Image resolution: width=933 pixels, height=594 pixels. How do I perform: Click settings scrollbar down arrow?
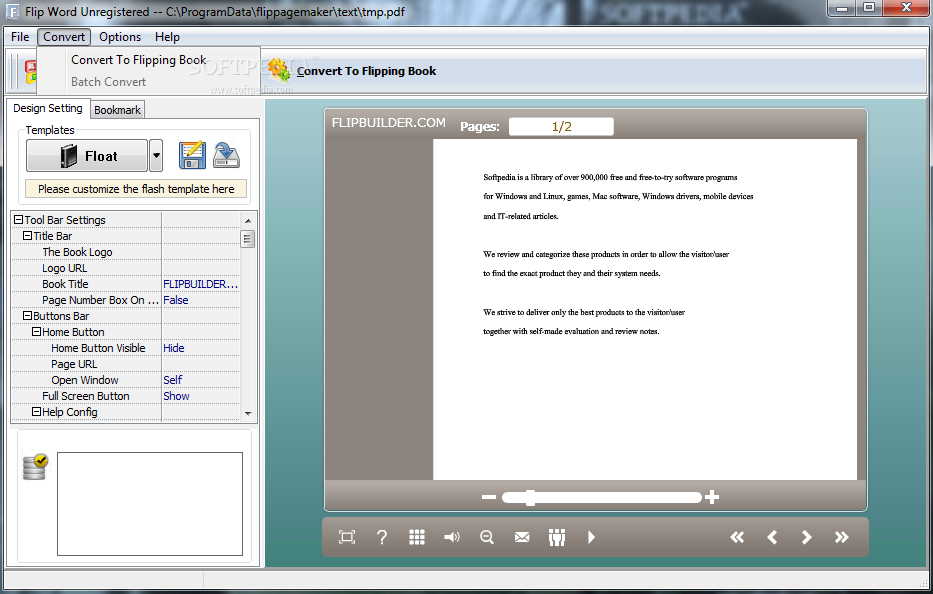[x=248, y=413]
